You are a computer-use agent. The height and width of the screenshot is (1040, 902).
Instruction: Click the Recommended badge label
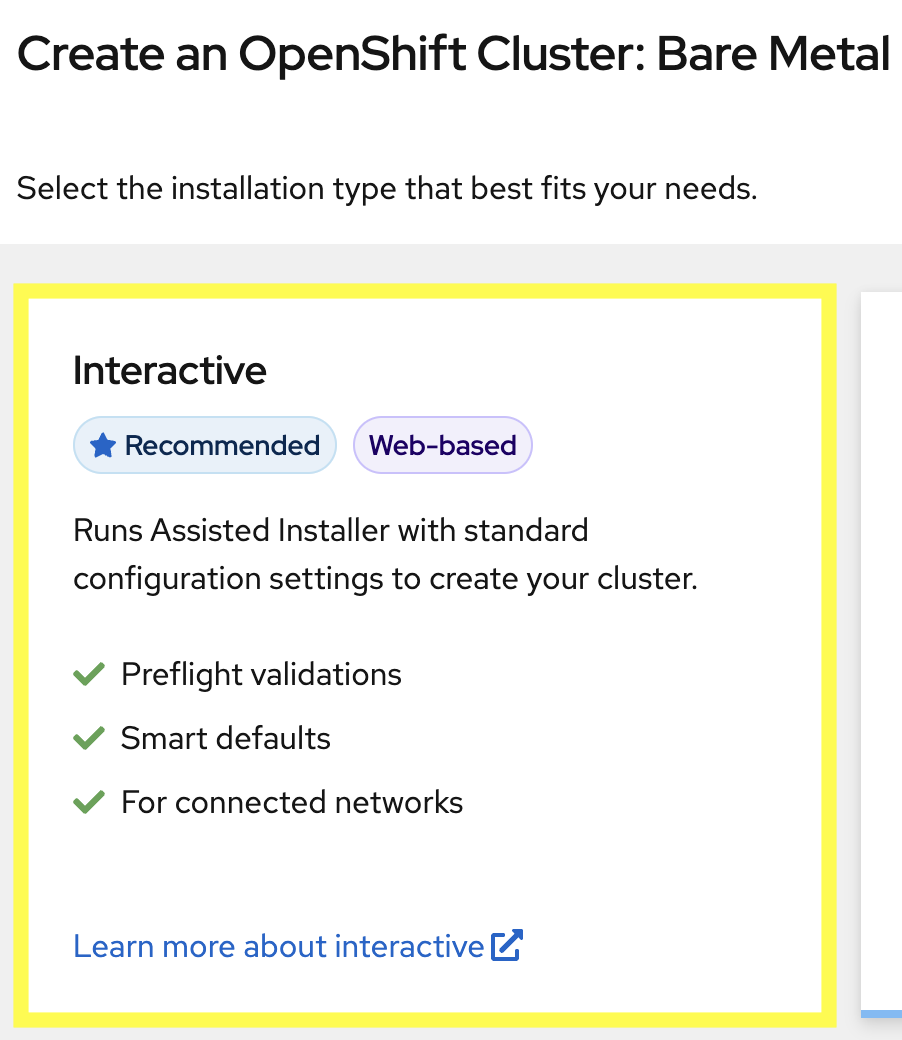222,446
